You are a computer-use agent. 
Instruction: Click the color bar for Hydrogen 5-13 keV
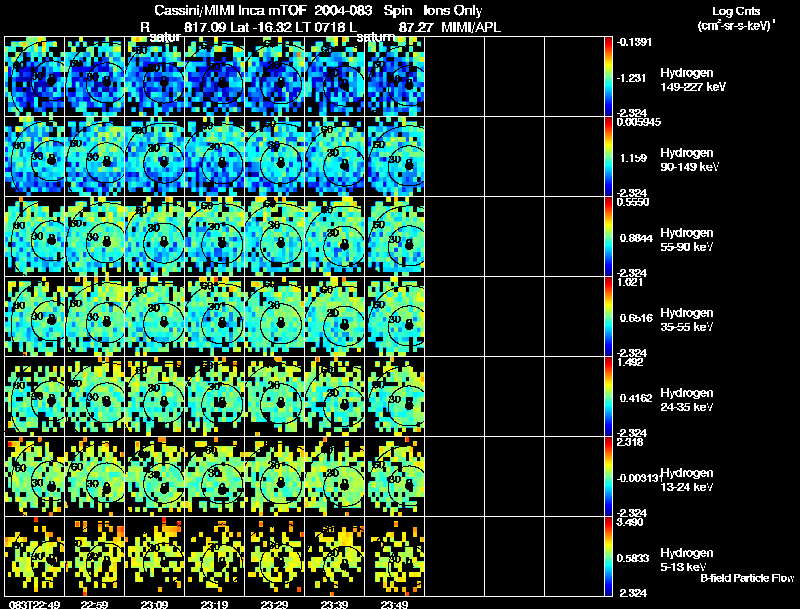pyautogui.click(x=608, y=556)
